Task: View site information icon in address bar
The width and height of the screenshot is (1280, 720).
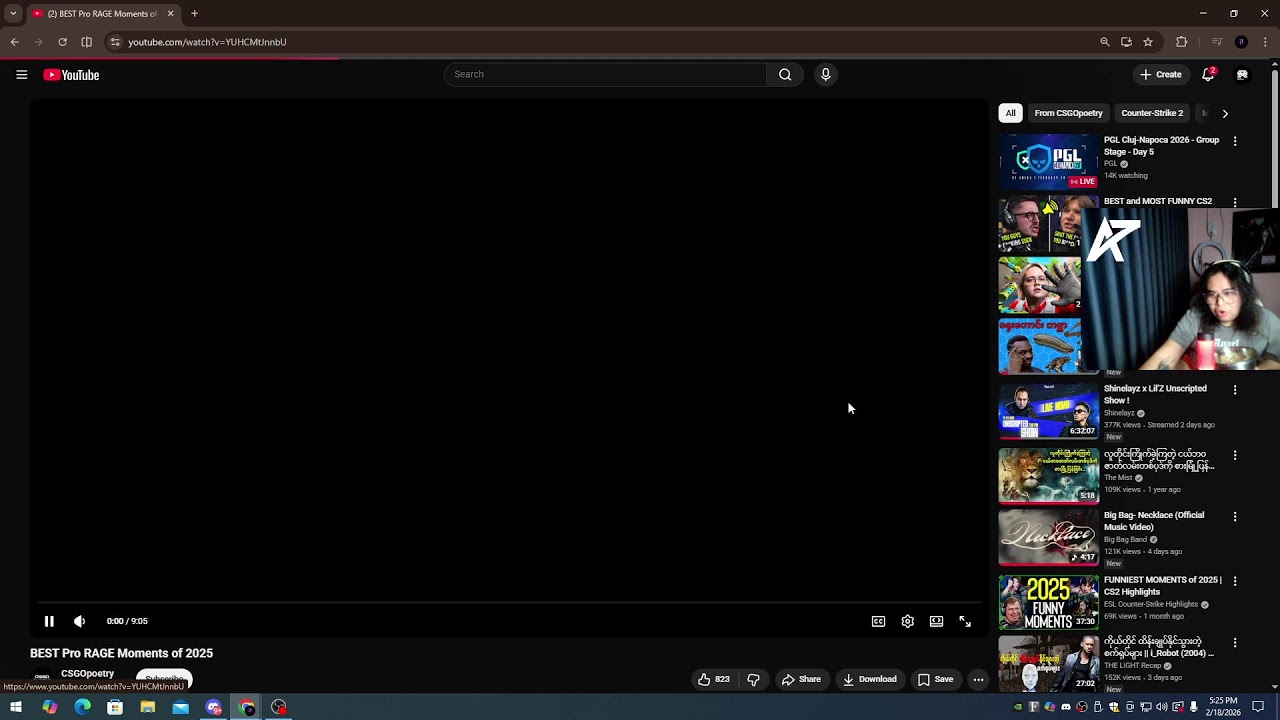Action: tap(115, 42)
